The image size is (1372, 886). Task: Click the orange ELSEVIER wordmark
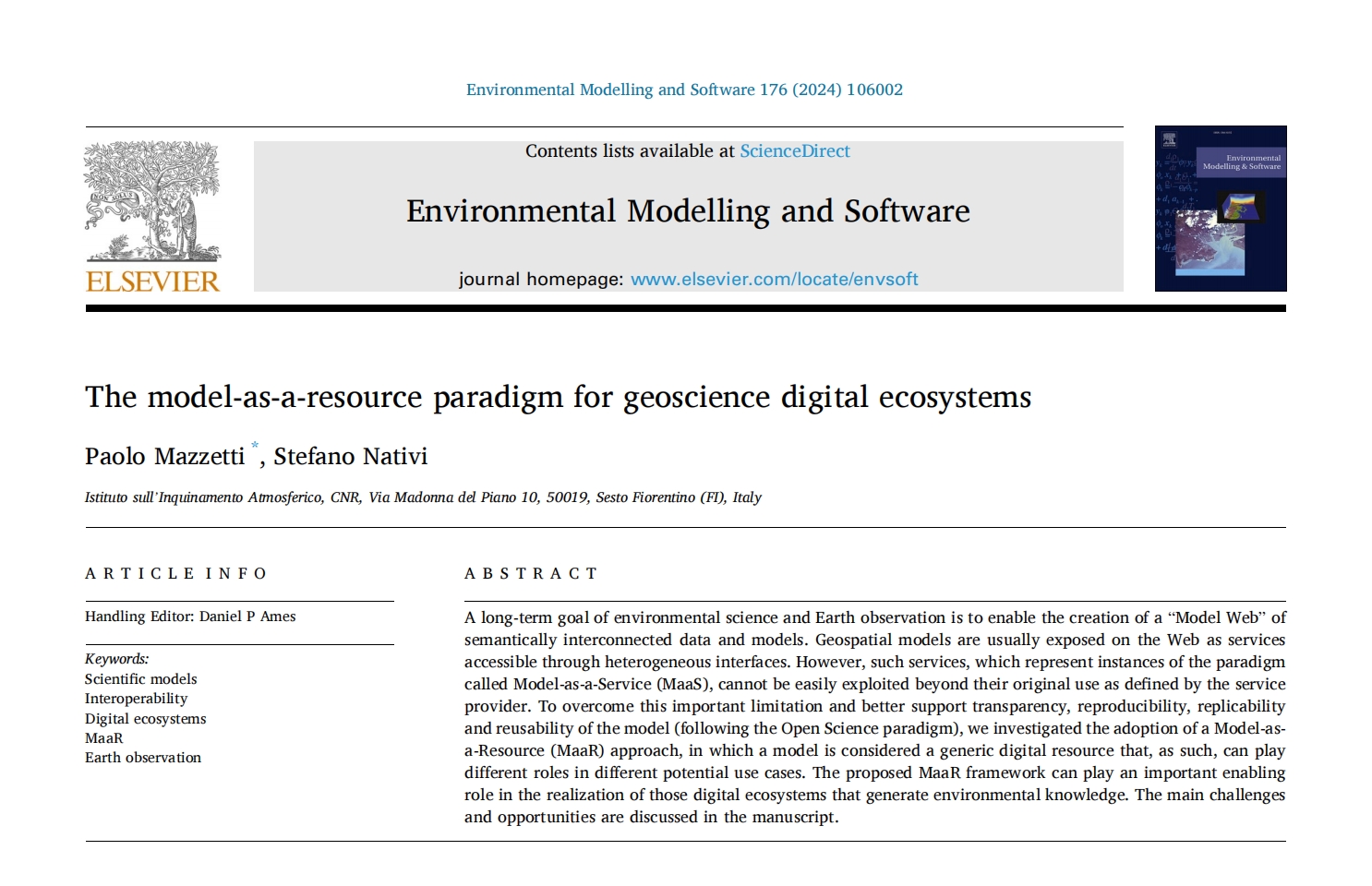coord(152,281)
